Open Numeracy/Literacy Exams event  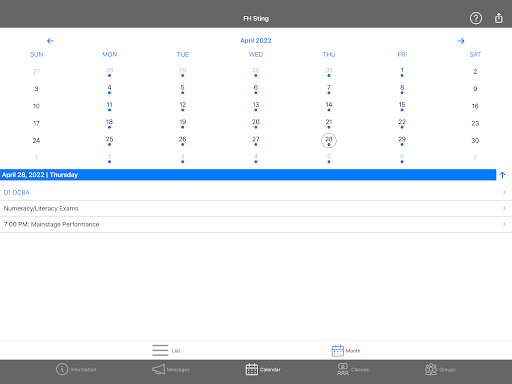coord(256,208)
